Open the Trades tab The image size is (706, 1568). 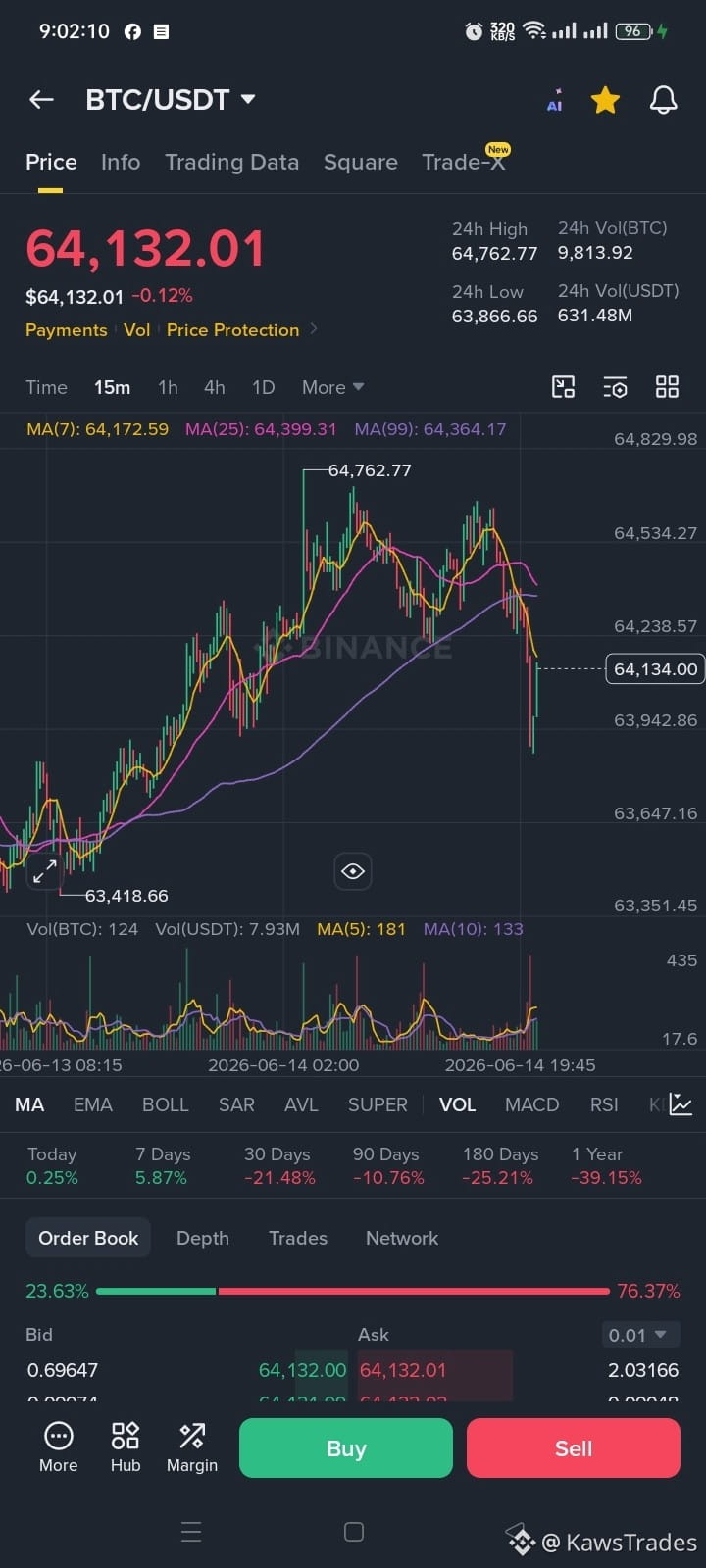tap(298, 1238)
